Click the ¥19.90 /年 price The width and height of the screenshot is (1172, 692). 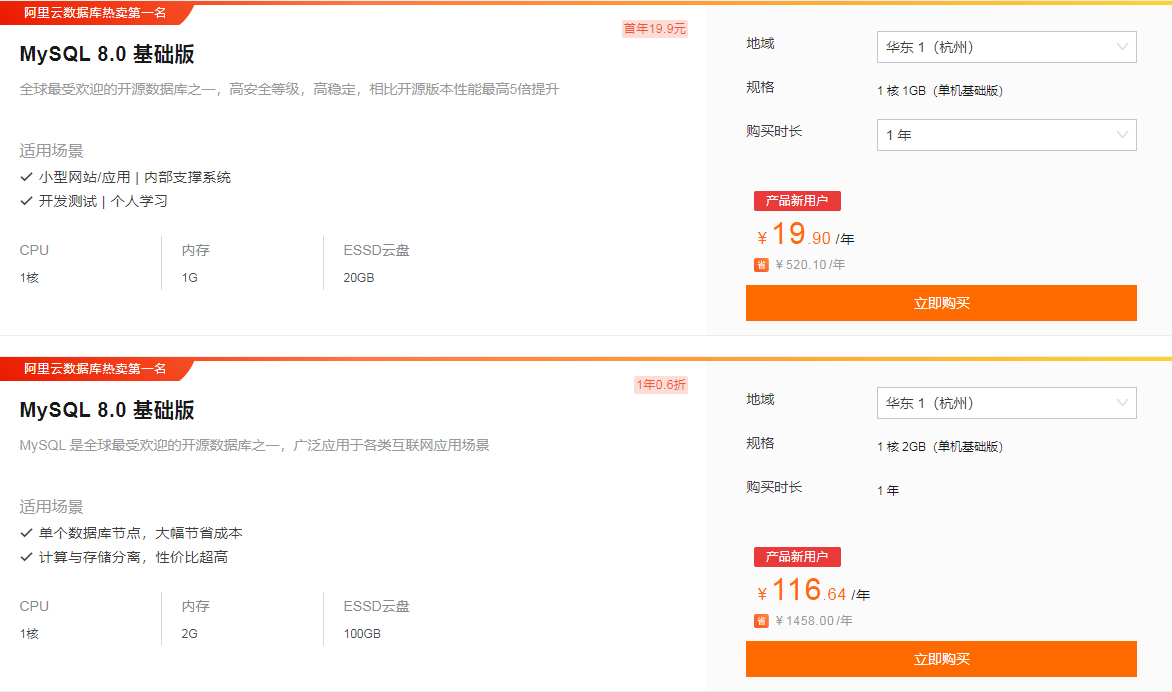(806, 235)
